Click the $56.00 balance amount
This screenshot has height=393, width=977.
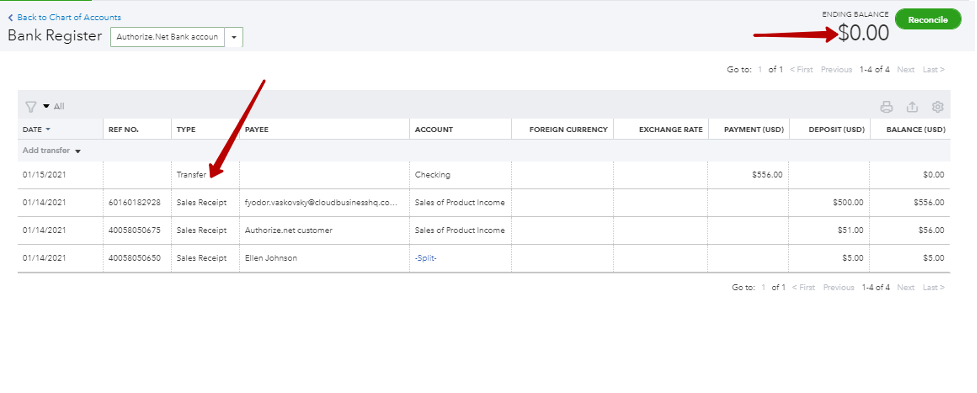[x=932, y=230]
